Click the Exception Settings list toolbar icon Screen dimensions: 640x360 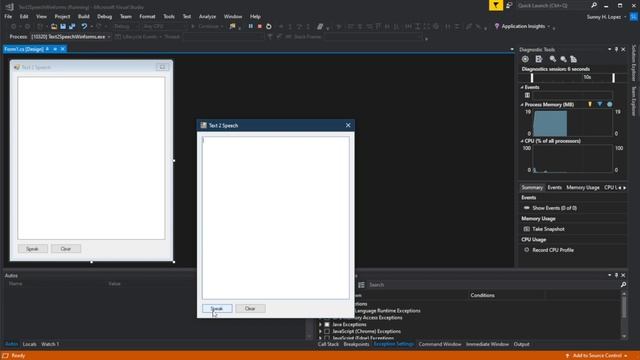pyautogui.click(x=361, y=285)
